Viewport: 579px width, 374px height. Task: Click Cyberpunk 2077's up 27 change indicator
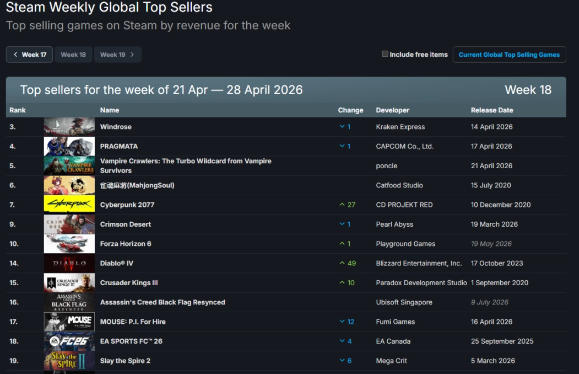[x=347, y=205]
